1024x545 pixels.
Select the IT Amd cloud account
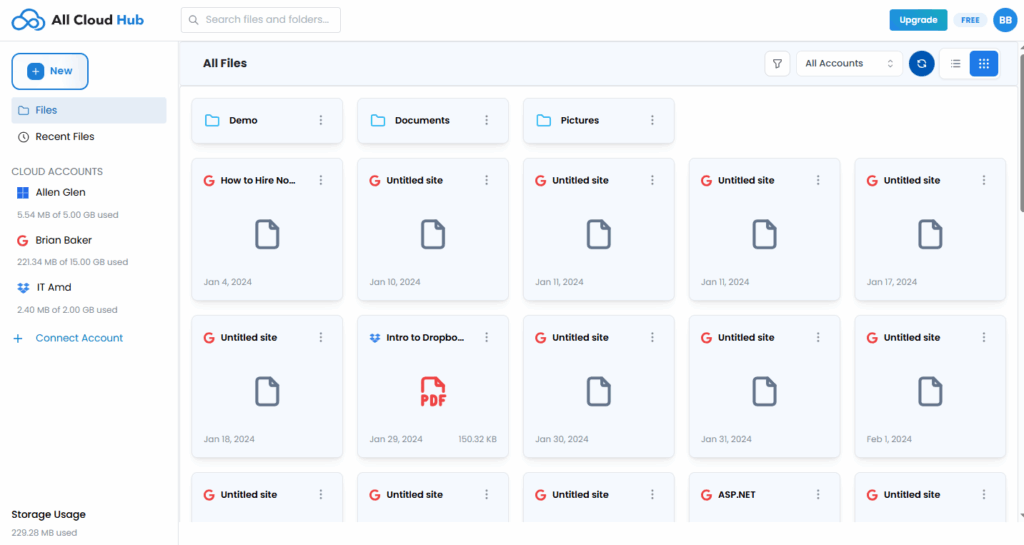54,288
